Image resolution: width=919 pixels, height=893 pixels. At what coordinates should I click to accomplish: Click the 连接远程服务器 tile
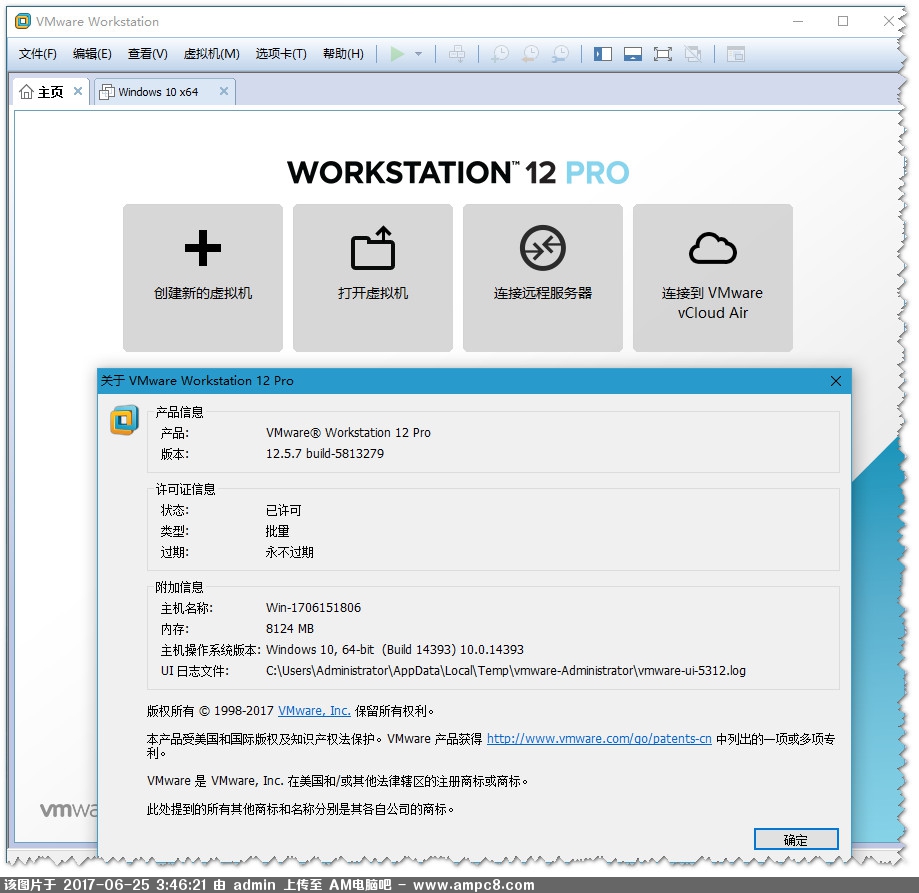[543, 278]
